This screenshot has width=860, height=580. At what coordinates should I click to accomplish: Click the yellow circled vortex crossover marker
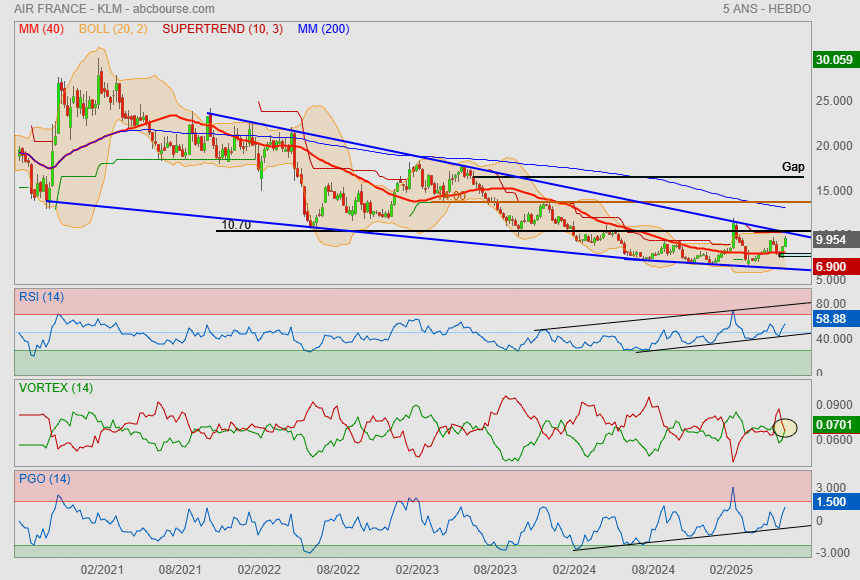click(x=785, y=427)
